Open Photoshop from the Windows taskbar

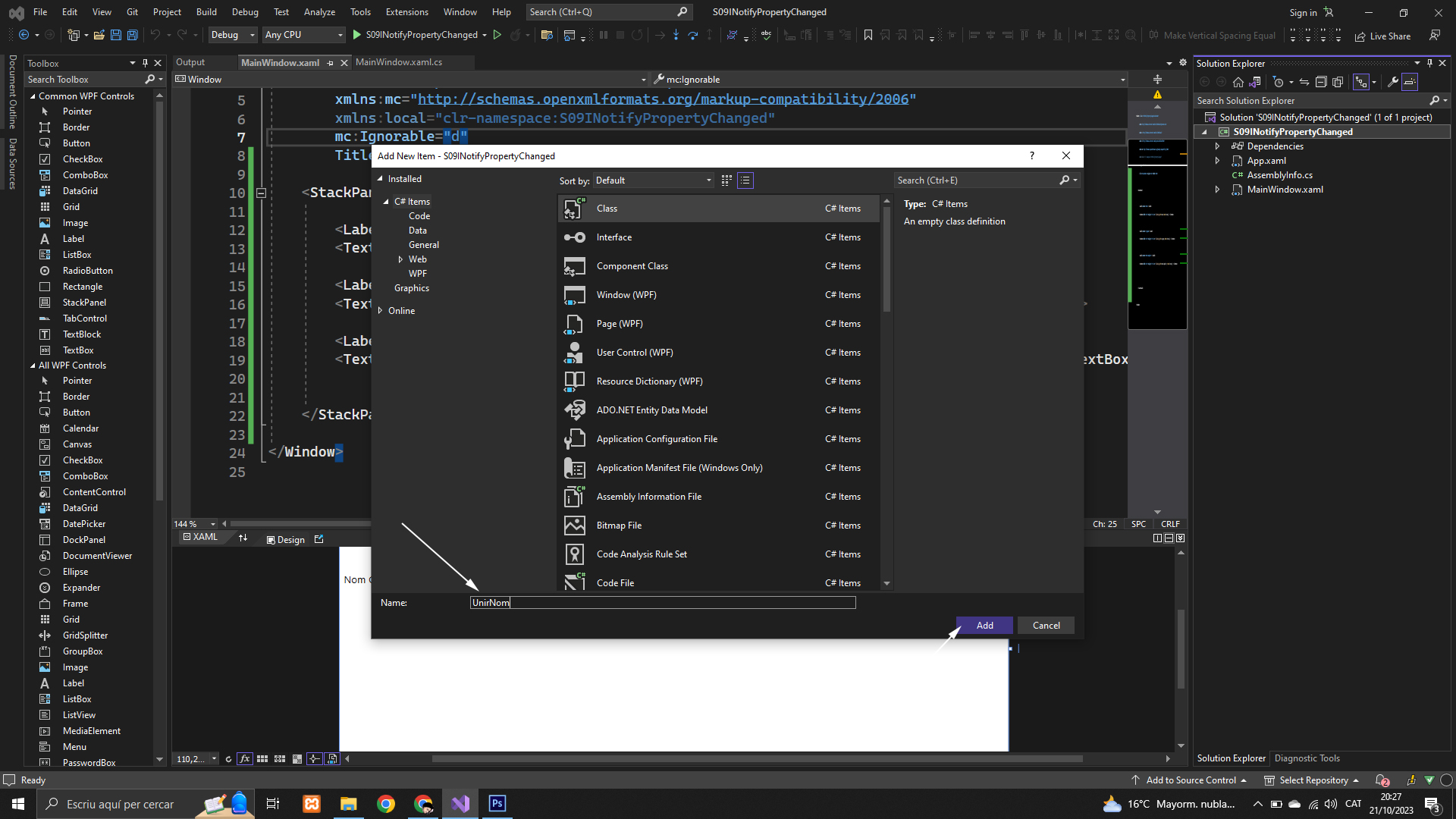coord(497,804)
